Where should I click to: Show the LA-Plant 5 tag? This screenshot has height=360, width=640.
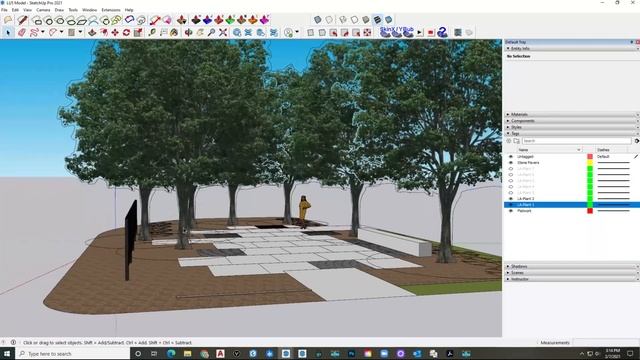point(511,181)
